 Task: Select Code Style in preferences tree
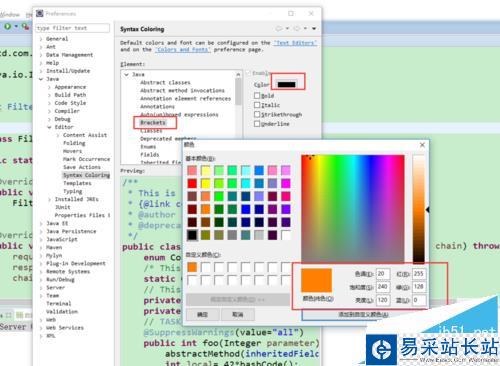coord(70,103)
